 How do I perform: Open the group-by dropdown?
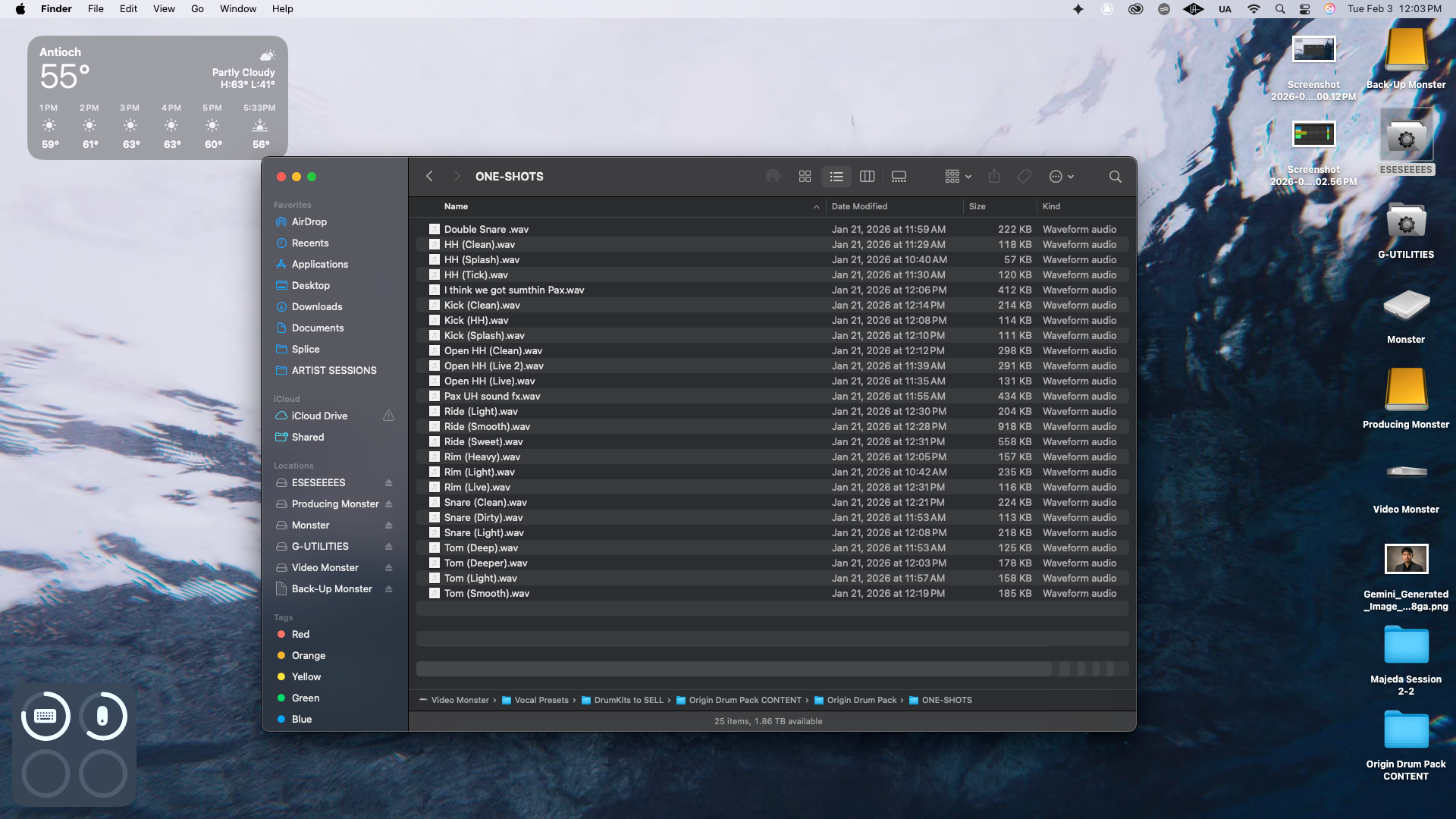pyautogui.click(x=958, y=177)
